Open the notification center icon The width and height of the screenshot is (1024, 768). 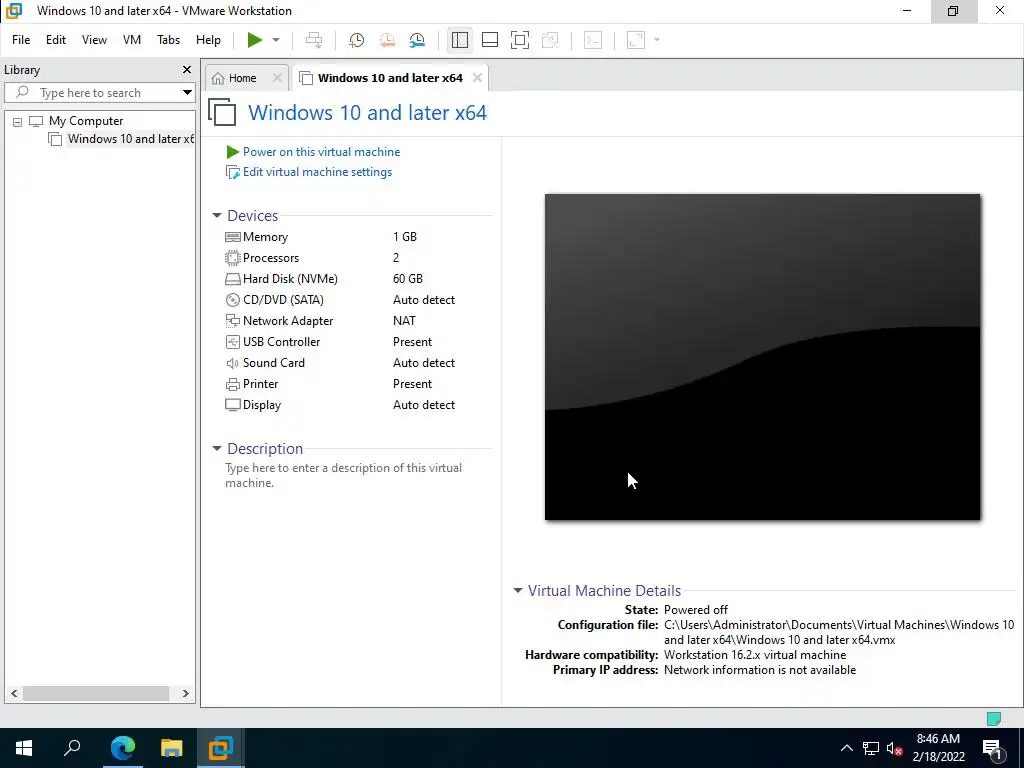pos(992,748)
